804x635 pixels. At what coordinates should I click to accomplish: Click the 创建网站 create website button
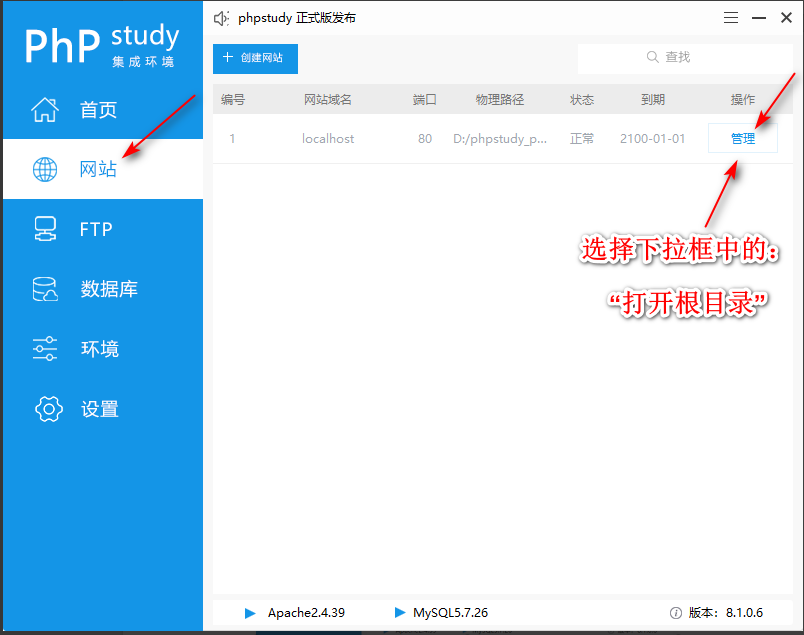255,58
